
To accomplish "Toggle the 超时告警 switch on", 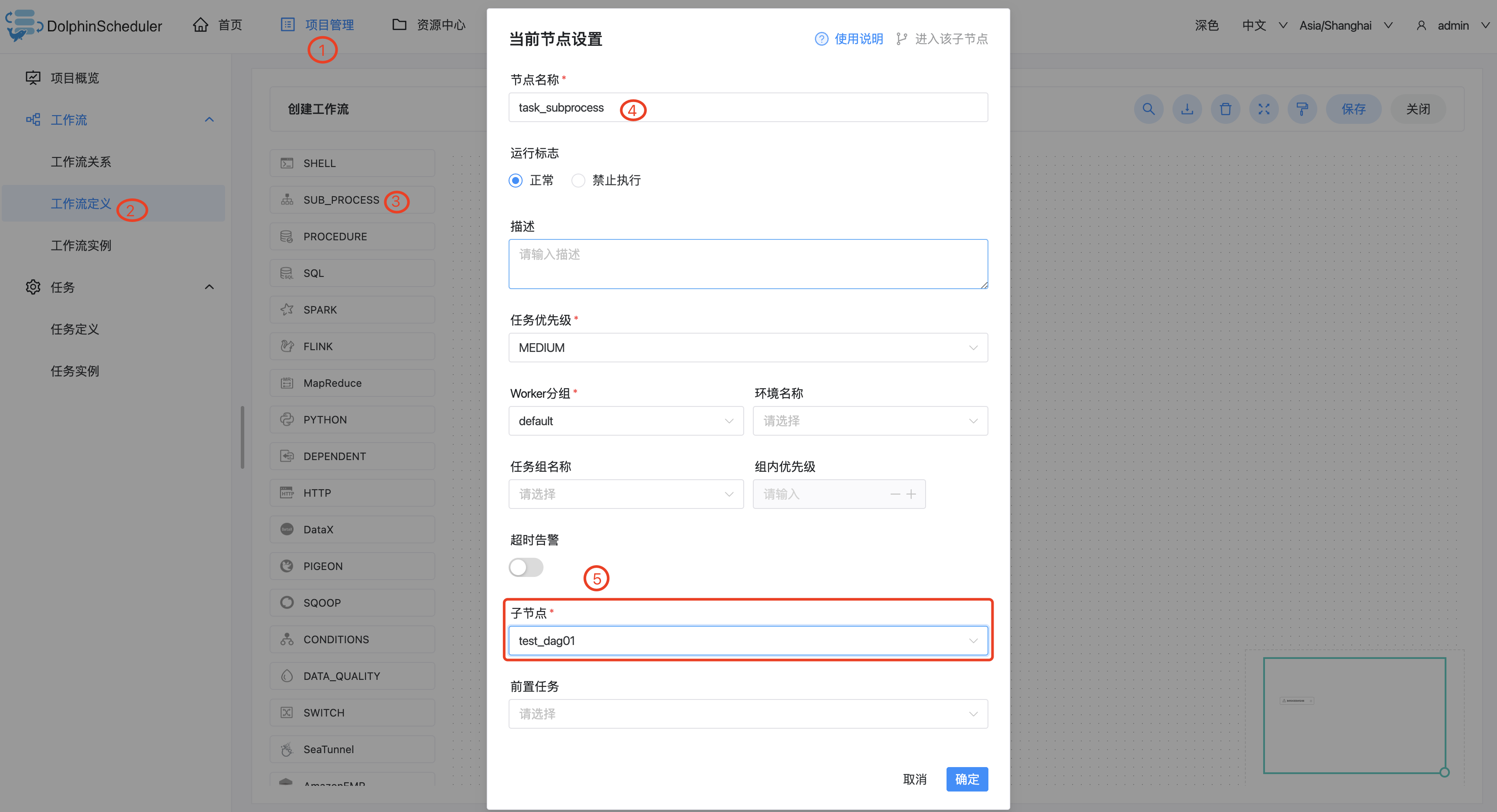I will point(525,567).
